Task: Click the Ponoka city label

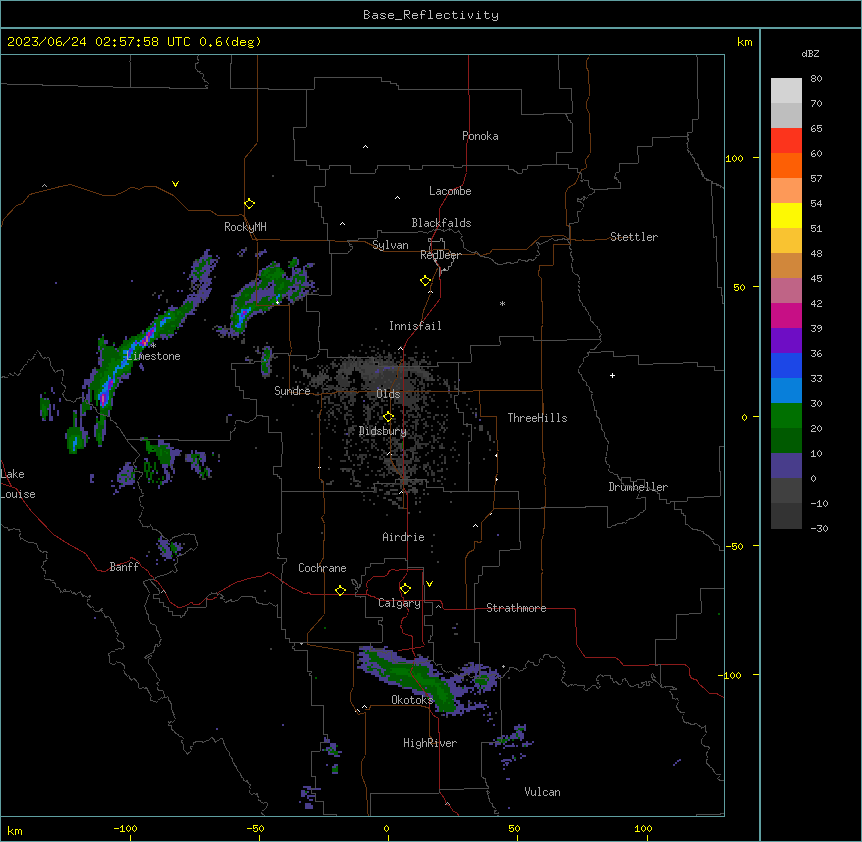Action: 480,136
